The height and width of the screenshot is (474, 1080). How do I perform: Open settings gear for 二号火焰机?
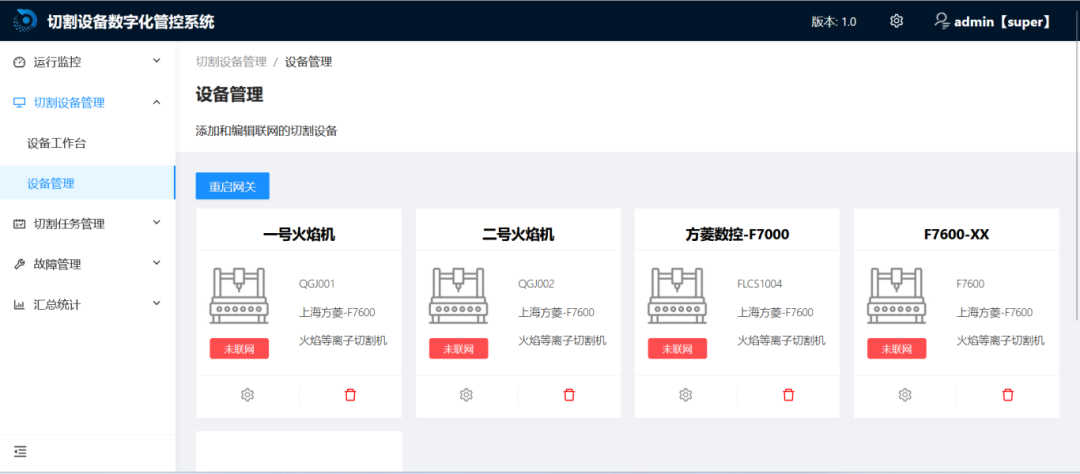pos(466,395)
